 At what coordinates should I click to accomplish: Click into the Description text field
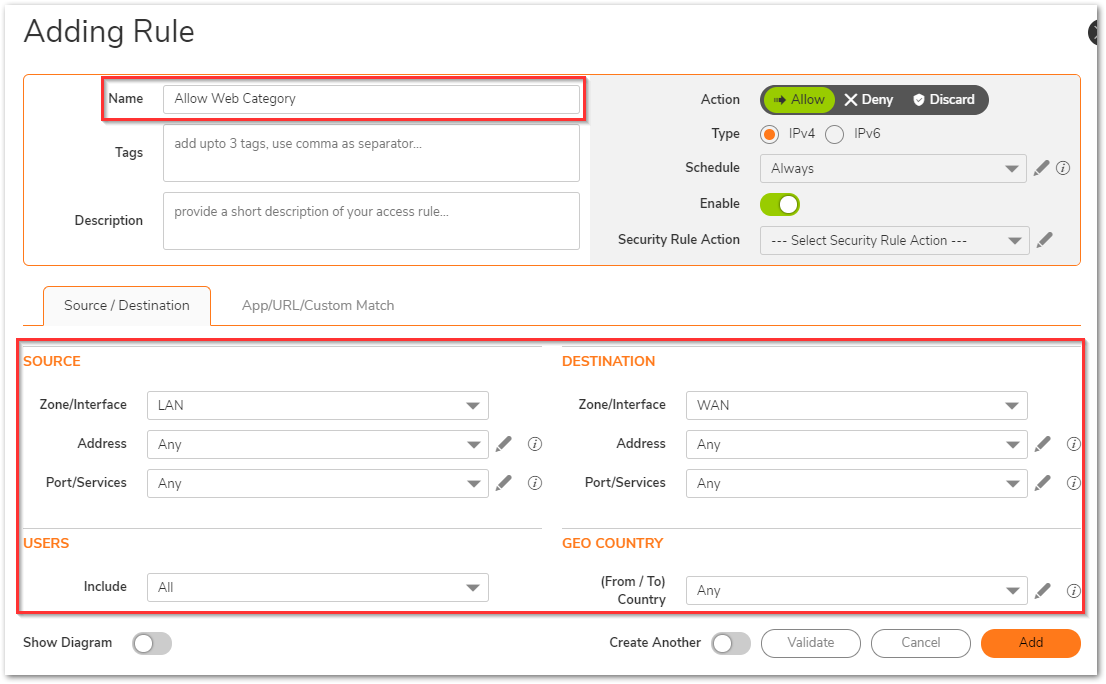(x=371, y=221)
